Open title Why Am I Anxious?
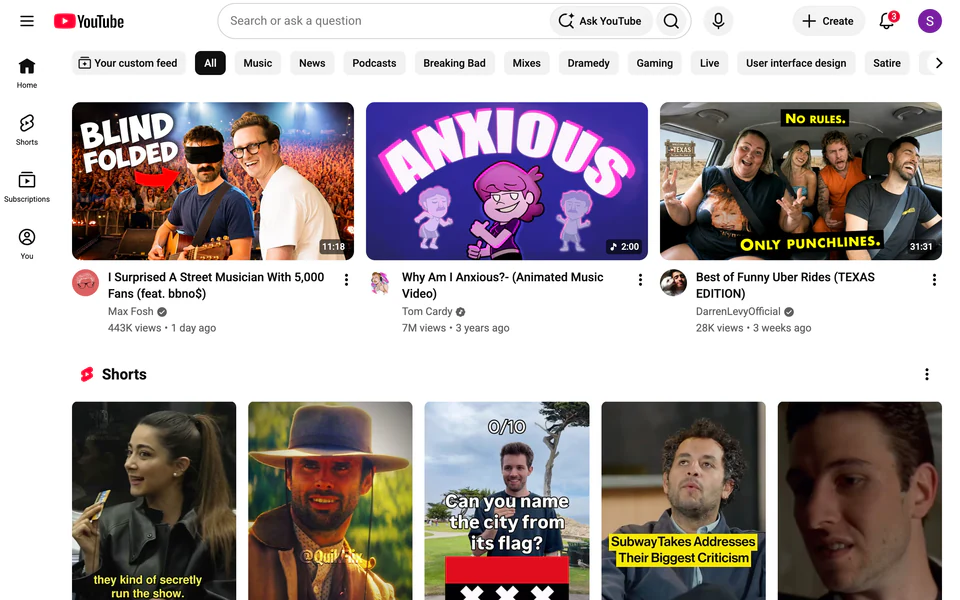960x600 pixels. 503,285
